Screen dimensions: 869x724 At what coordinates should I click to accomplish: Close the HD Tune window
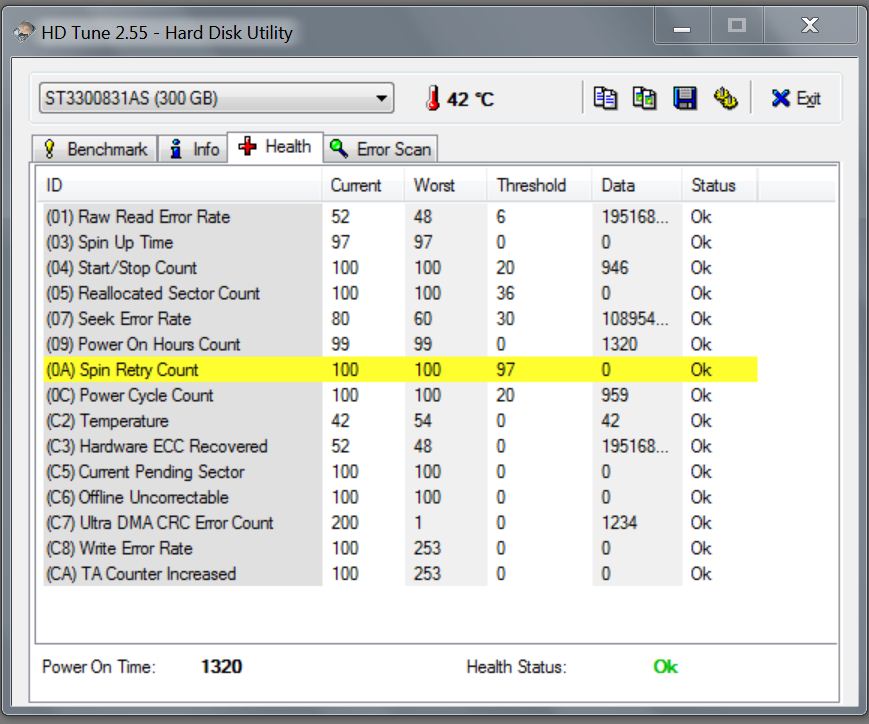click(x=810, y=26)
